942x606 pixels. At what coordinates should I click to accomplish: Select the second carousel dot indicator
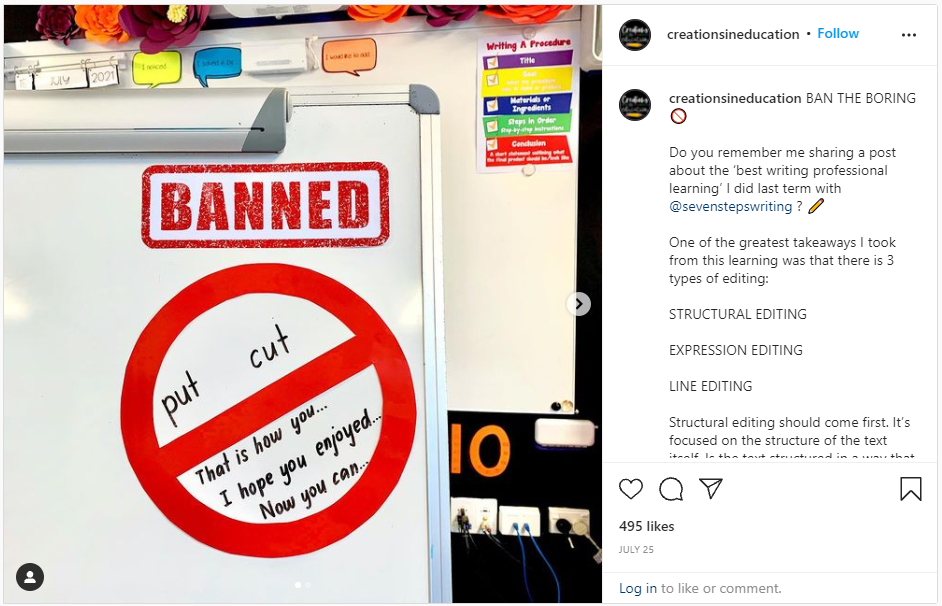coord(308,584)
